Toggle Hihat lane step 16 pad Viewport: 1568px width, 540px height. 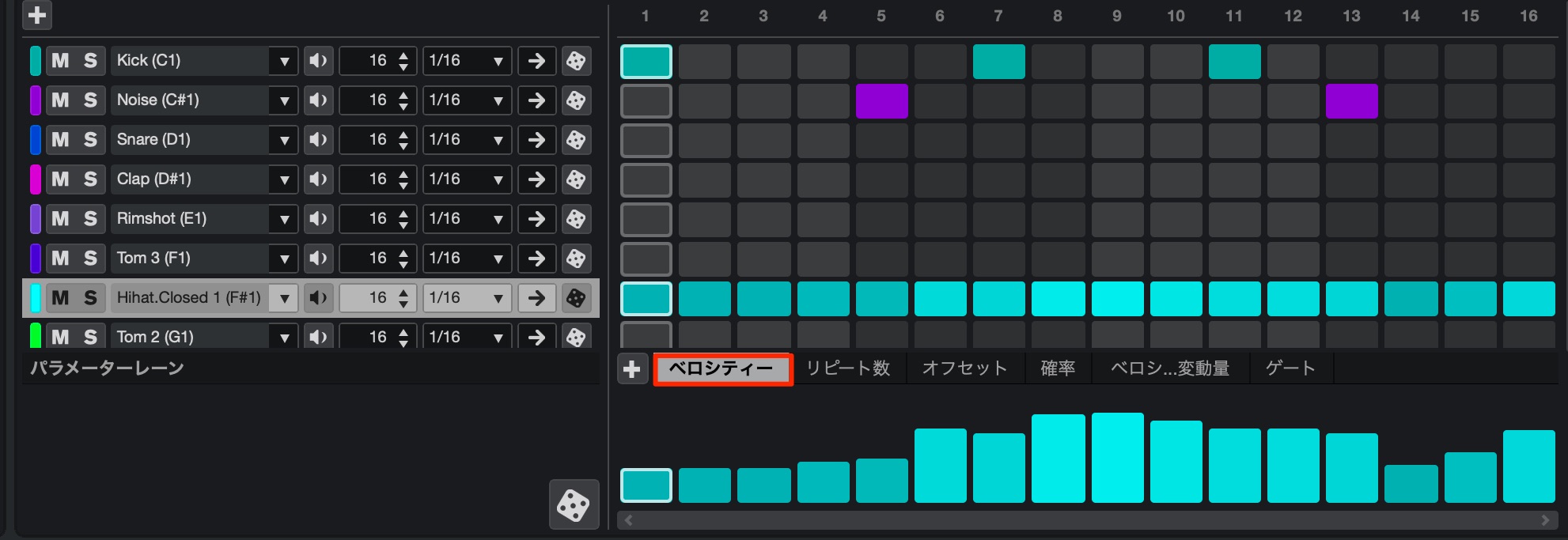pyautogui.click(x=1528, y=299)
